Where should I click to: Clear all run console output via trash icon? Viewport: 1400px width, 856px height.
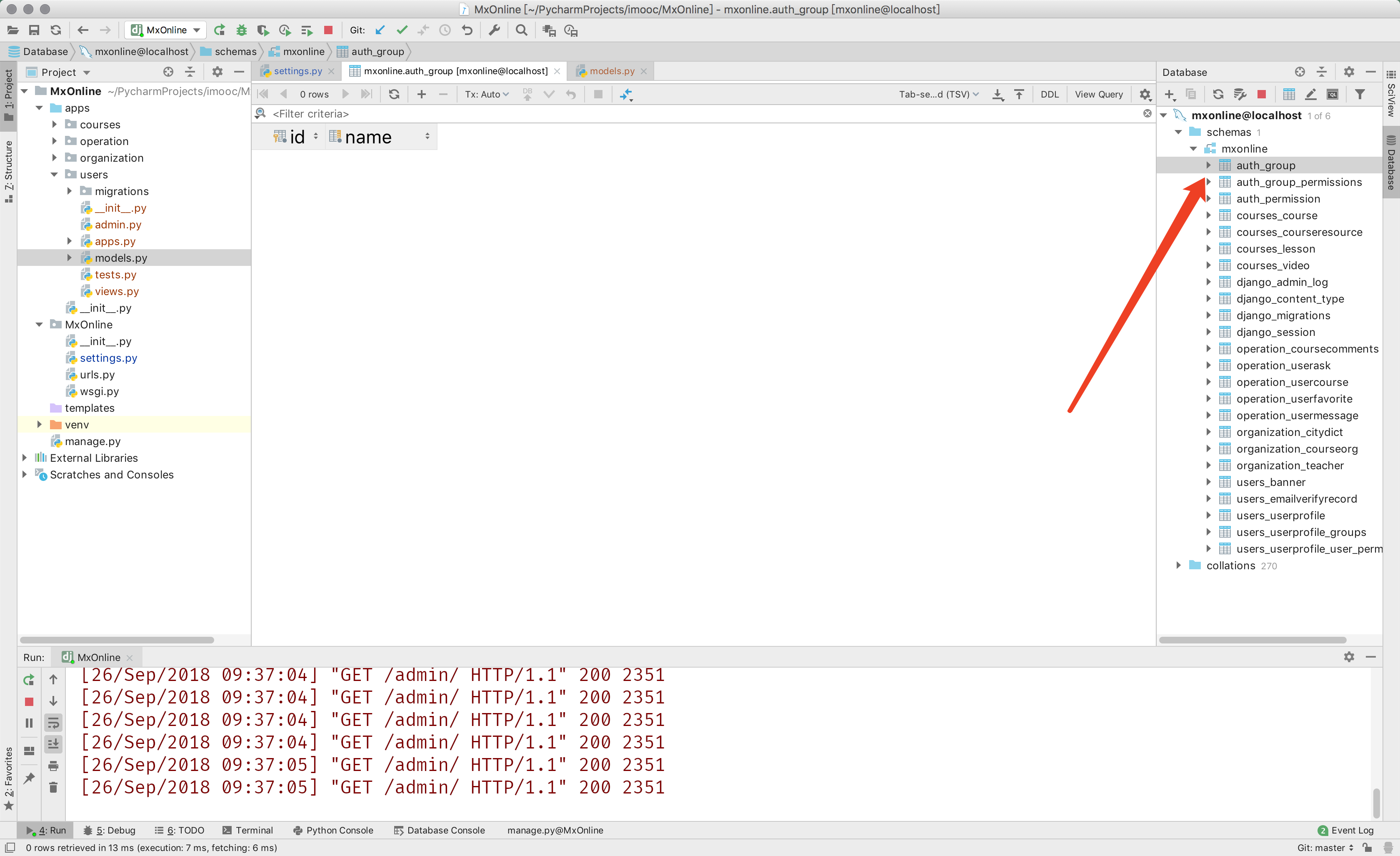click(x=53, y=787)
